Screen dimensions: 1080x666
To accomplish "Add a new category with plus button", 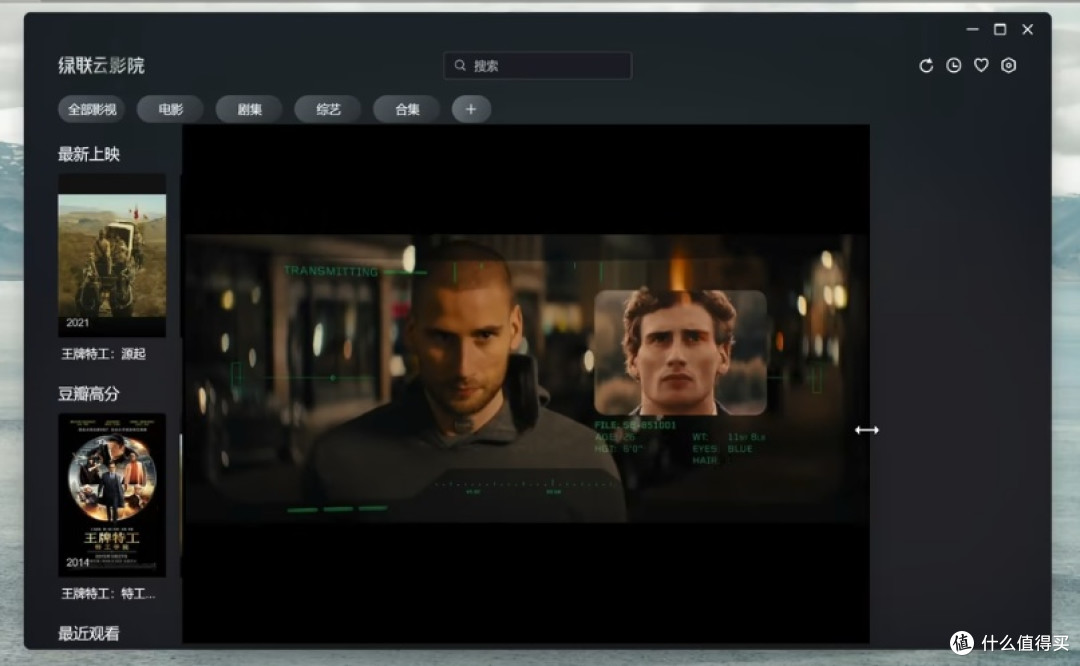I will coord(471,109).
